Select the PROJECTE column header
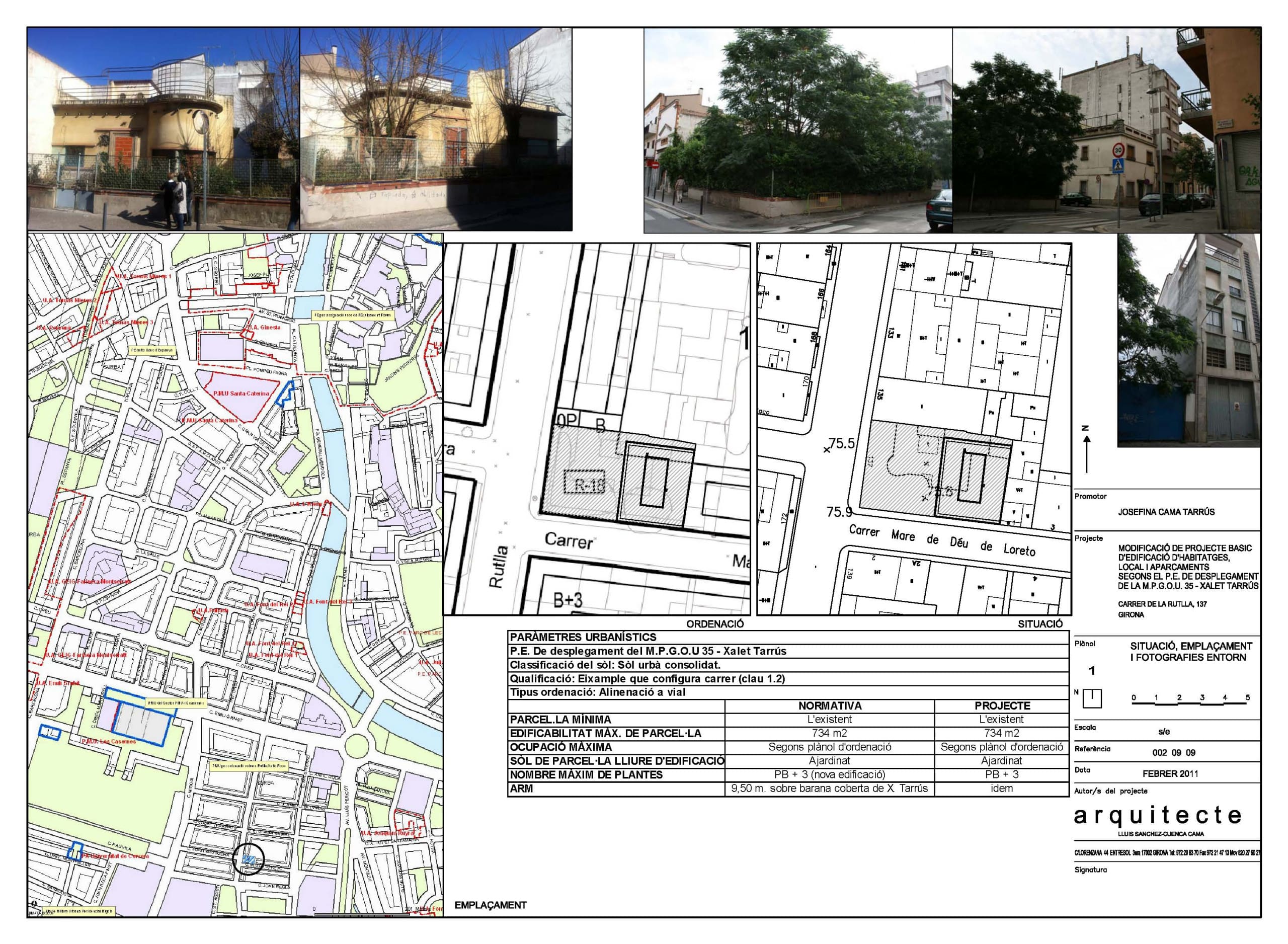The width and height of the screenshot is (1288, 944). coord(1002,705)
